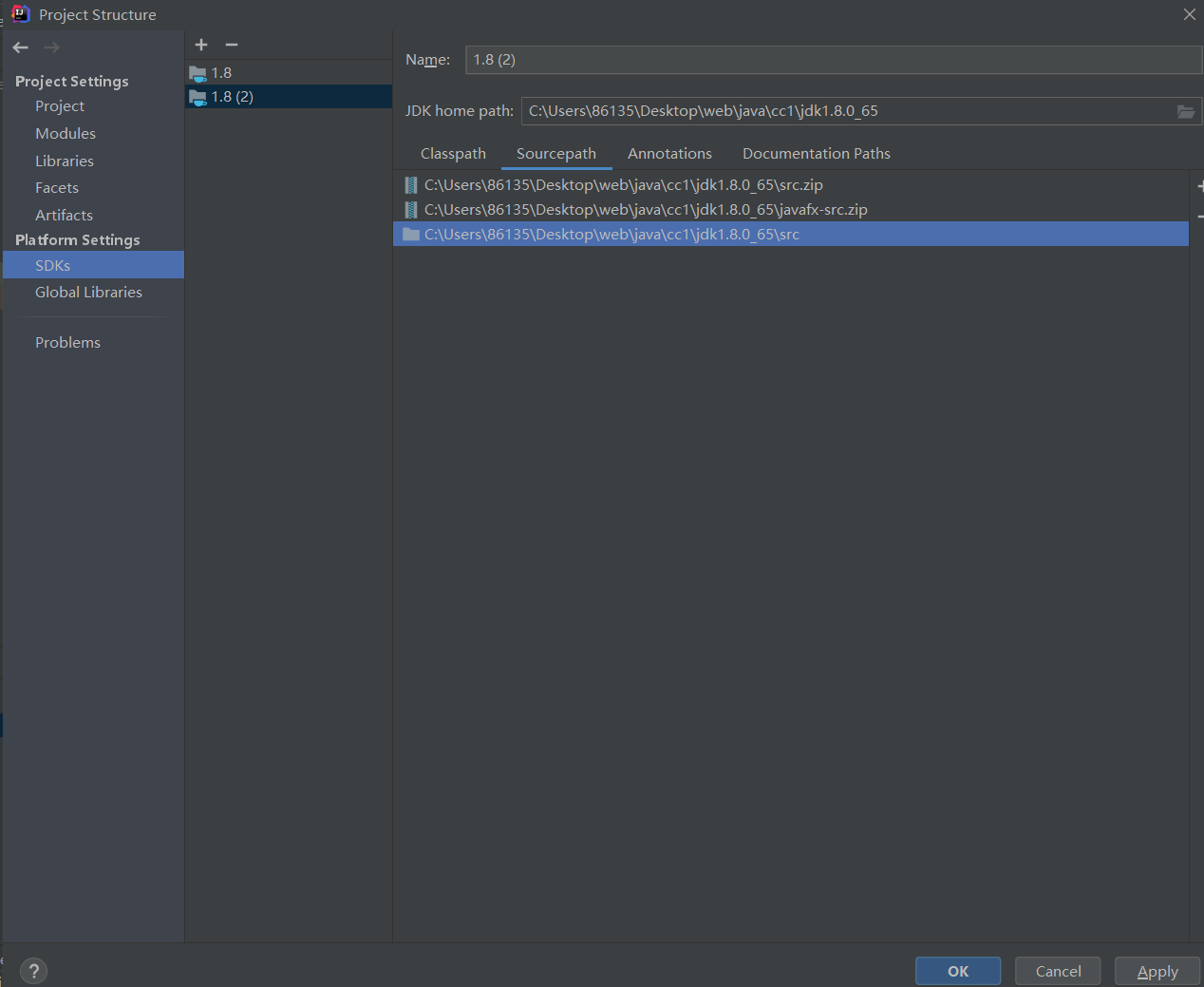Viewport: 1204px width, 987px height.
Task: Open Libraries settings page
Action: tap(65, 161)
